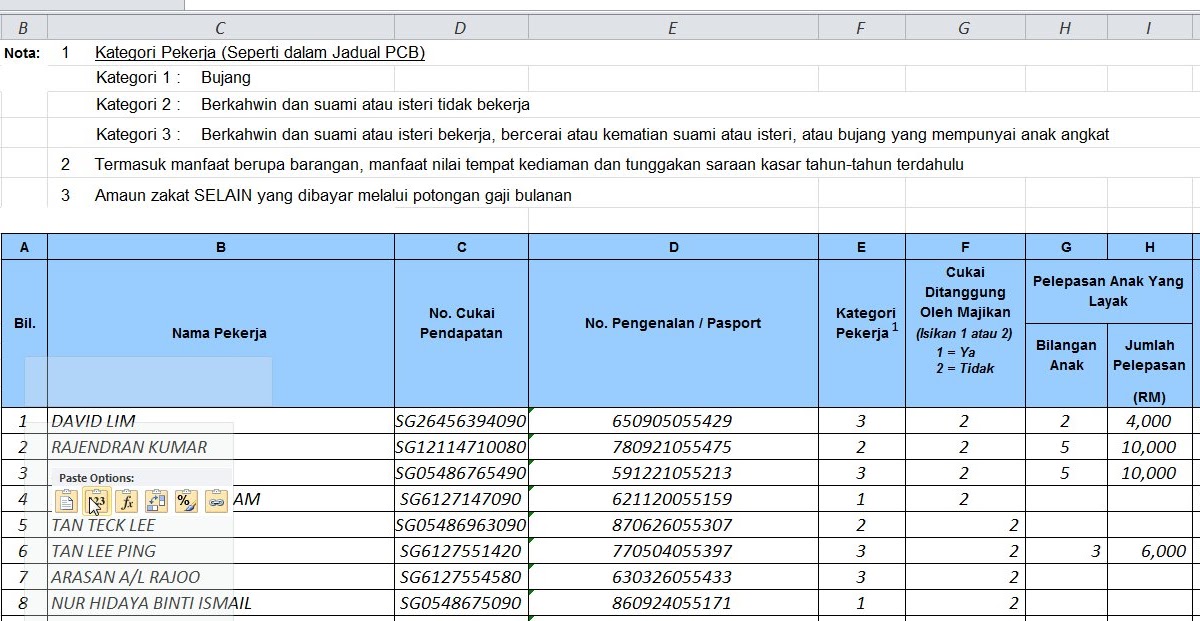The image size is (1200, 621).
Task: Select tax number SG0548675090
Action: [461, 603]
